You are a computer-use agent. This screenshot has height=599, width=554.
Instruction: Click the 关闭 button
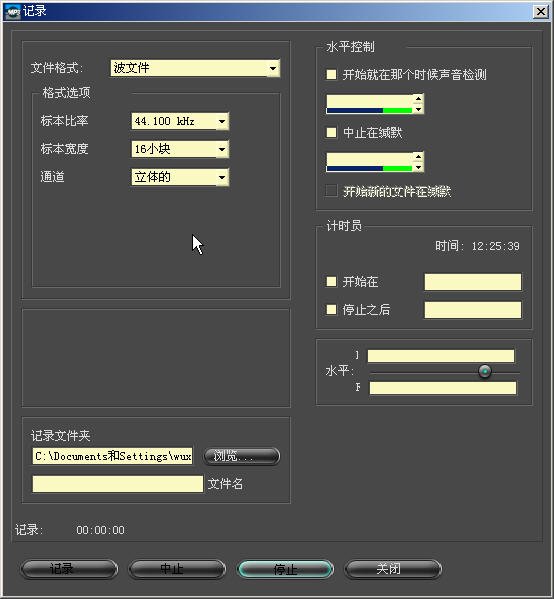coord(393,569)
